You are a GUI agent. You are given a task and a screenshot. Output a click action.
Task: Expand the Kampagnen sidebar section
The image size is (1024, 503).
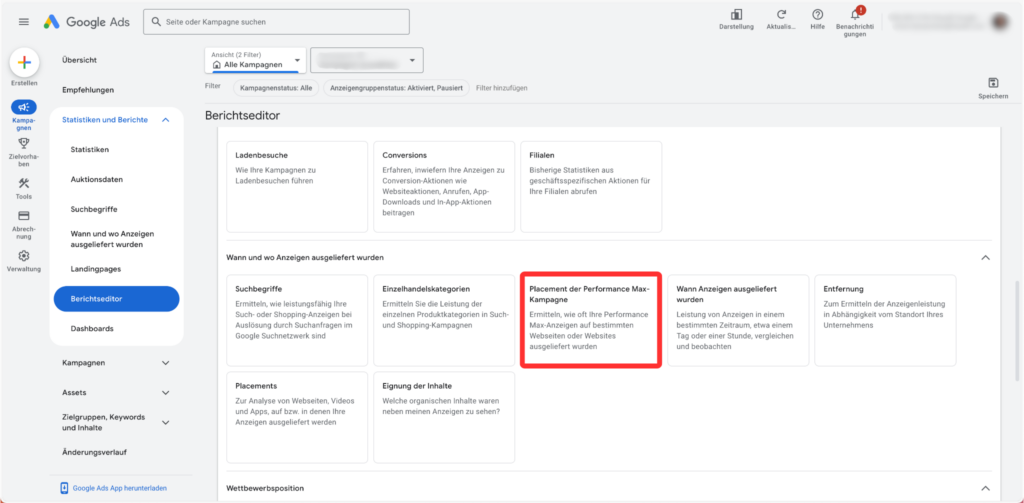click(x=165, y=363)
